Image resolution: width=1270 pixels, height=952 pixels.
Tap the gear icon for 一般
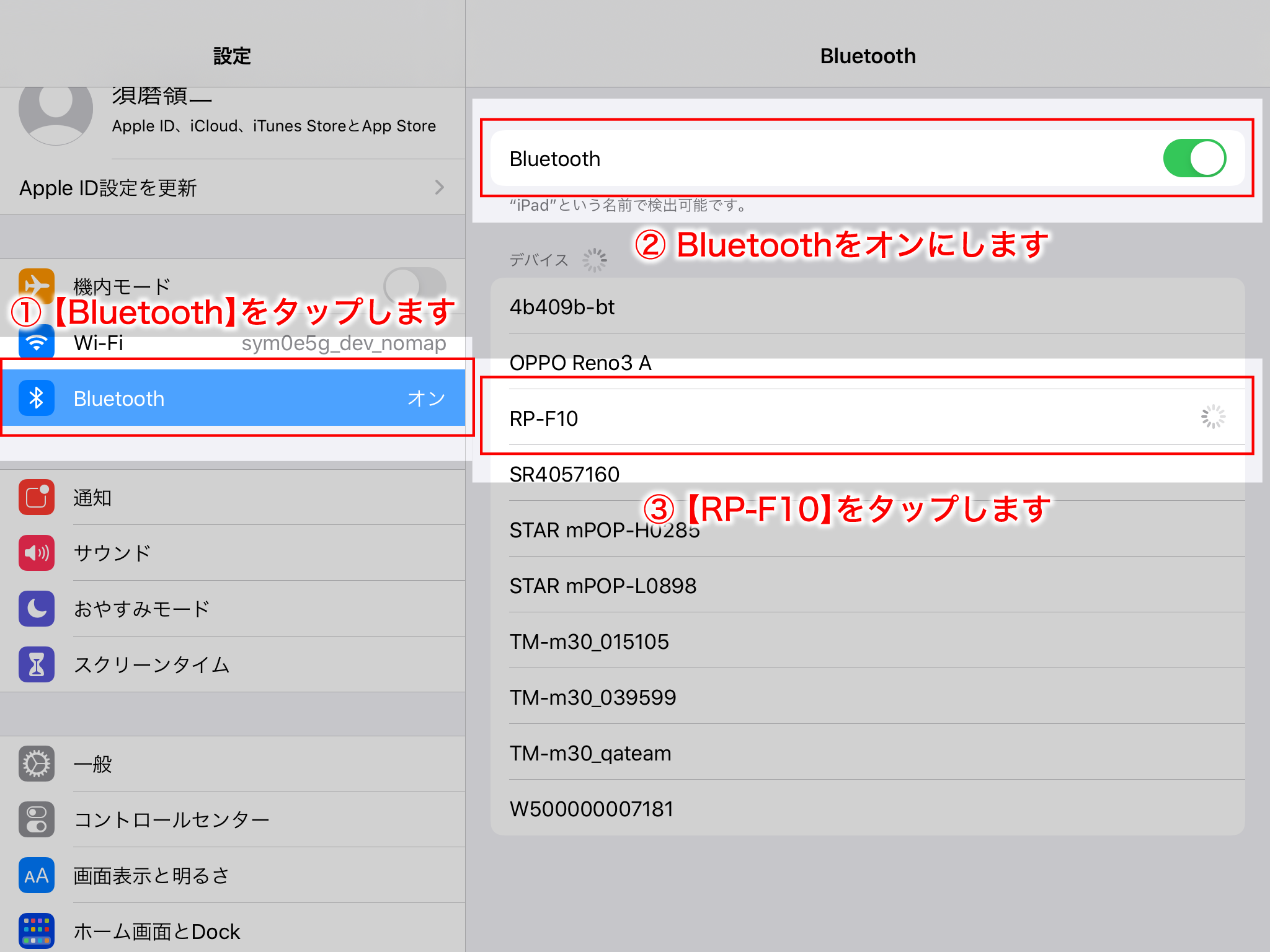[37, 764]
